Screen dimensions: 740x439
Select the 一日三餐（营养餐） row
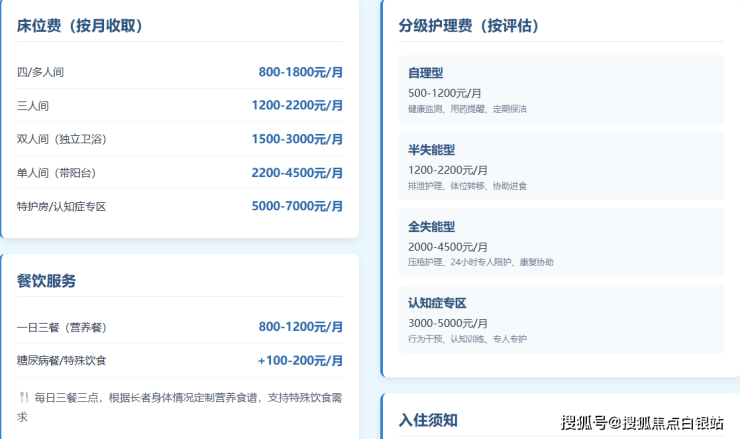[180, 327]
